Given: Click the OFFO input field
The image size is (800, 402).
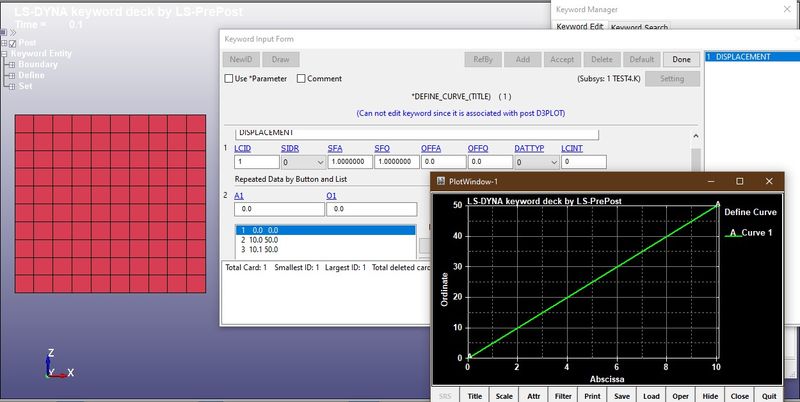Looking at the screenshot, I should [490, 162].
